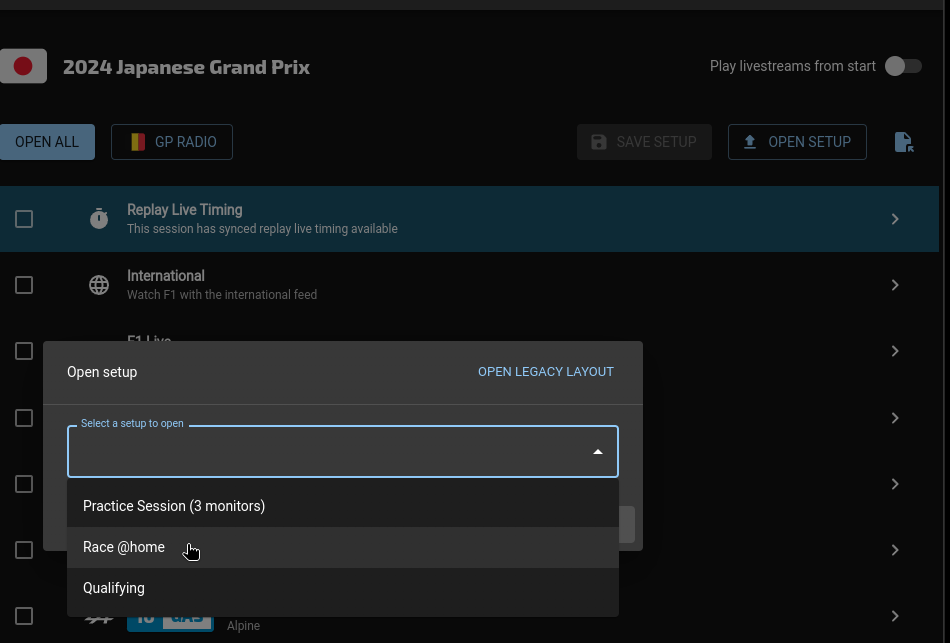Click the OPEN ALL button
The image size is (950, 643).
(x=47, y=142)
